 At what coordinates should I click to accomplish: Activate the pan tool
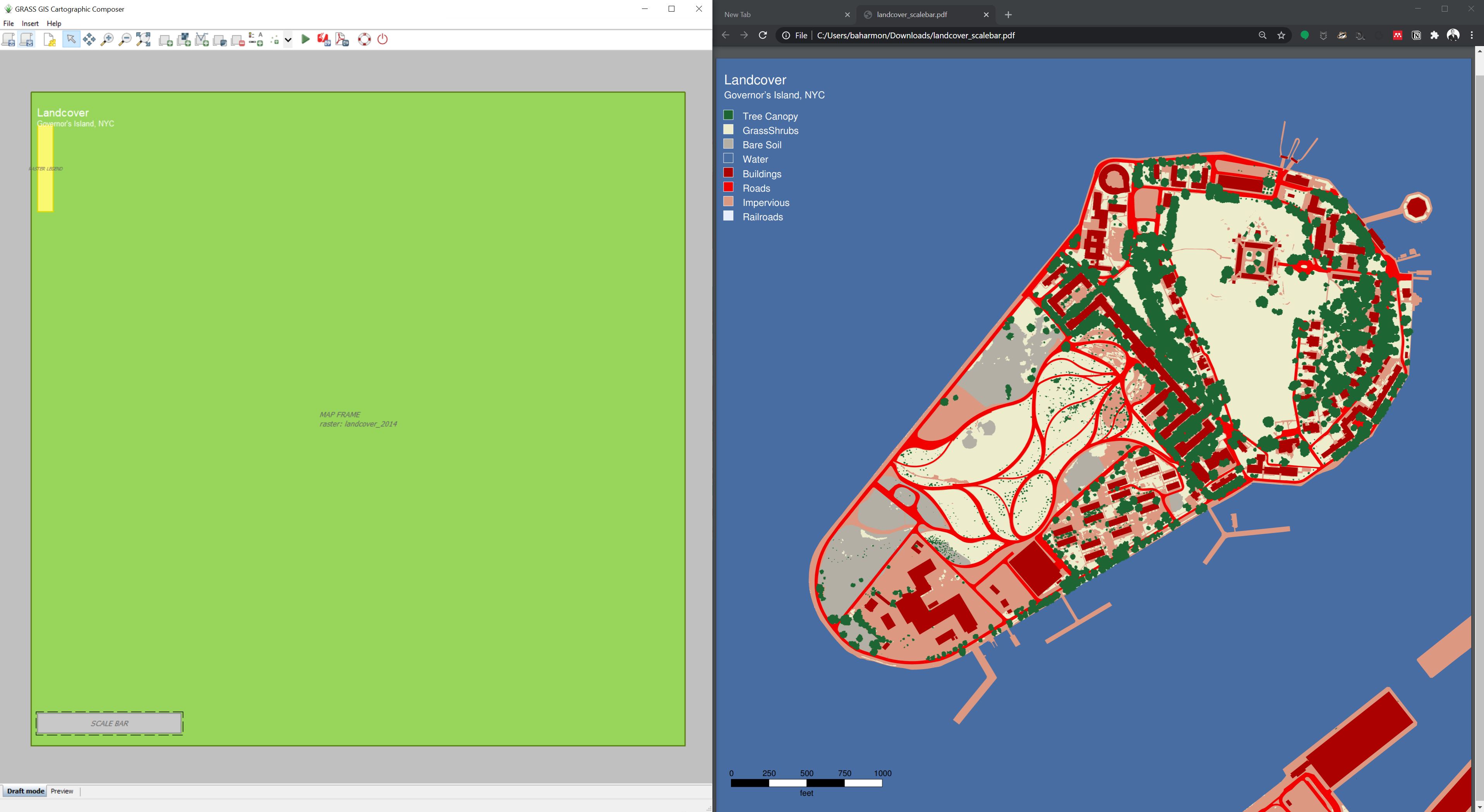(89, 39)
